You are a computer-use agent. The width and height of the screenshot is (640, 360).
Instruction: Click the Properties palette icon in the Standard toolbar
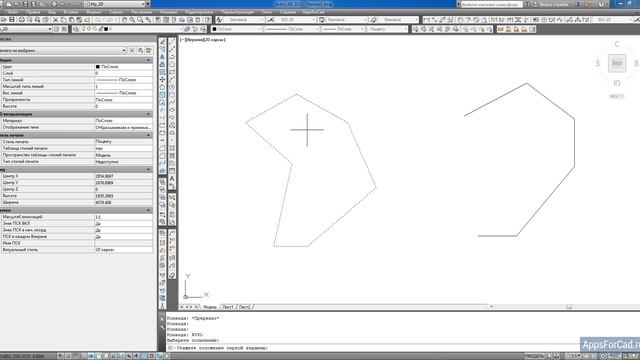pos(158,20)
